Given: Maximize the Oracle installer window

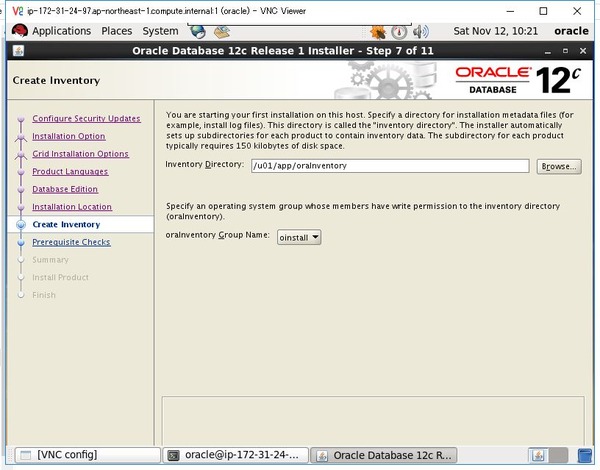Looking at the screenshot, I should click(565, 51).
